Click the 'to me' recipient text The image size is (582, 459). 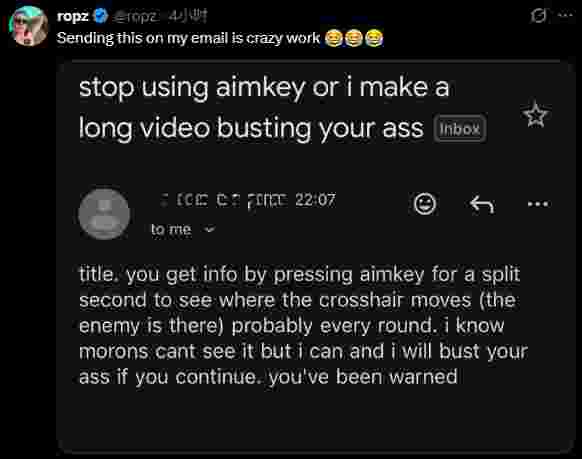pos(171,229)
